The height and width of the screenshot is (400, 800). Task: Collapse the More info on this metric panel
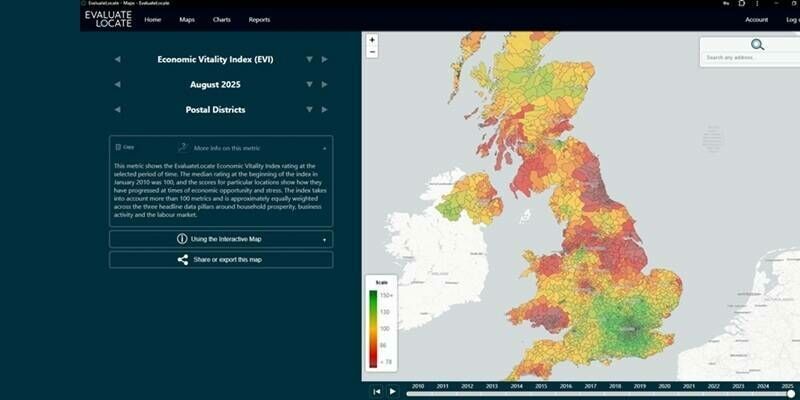[x=324, y=148]
